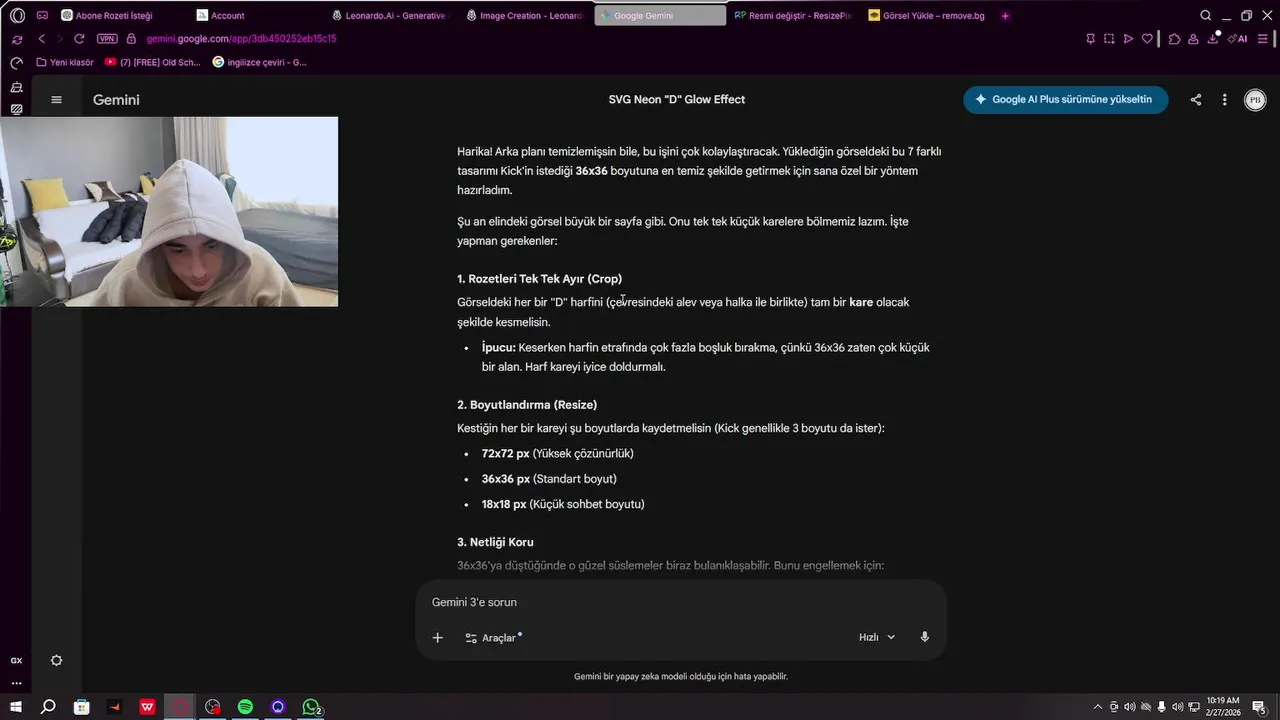Open the sidebar three-dot more menu
Viewport: 1280px width, 720px height.
tap(16, 683)
